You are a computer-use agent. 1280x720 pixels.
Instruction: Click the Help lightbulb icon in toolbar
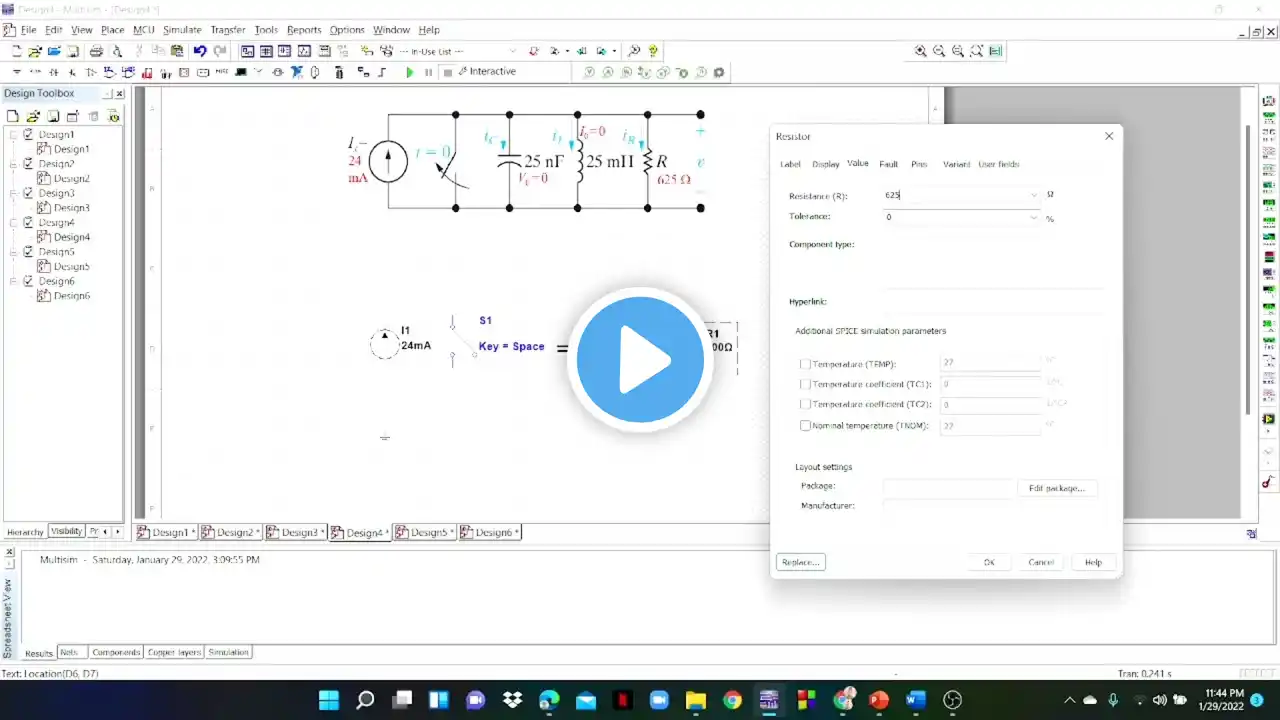[653, 51]
